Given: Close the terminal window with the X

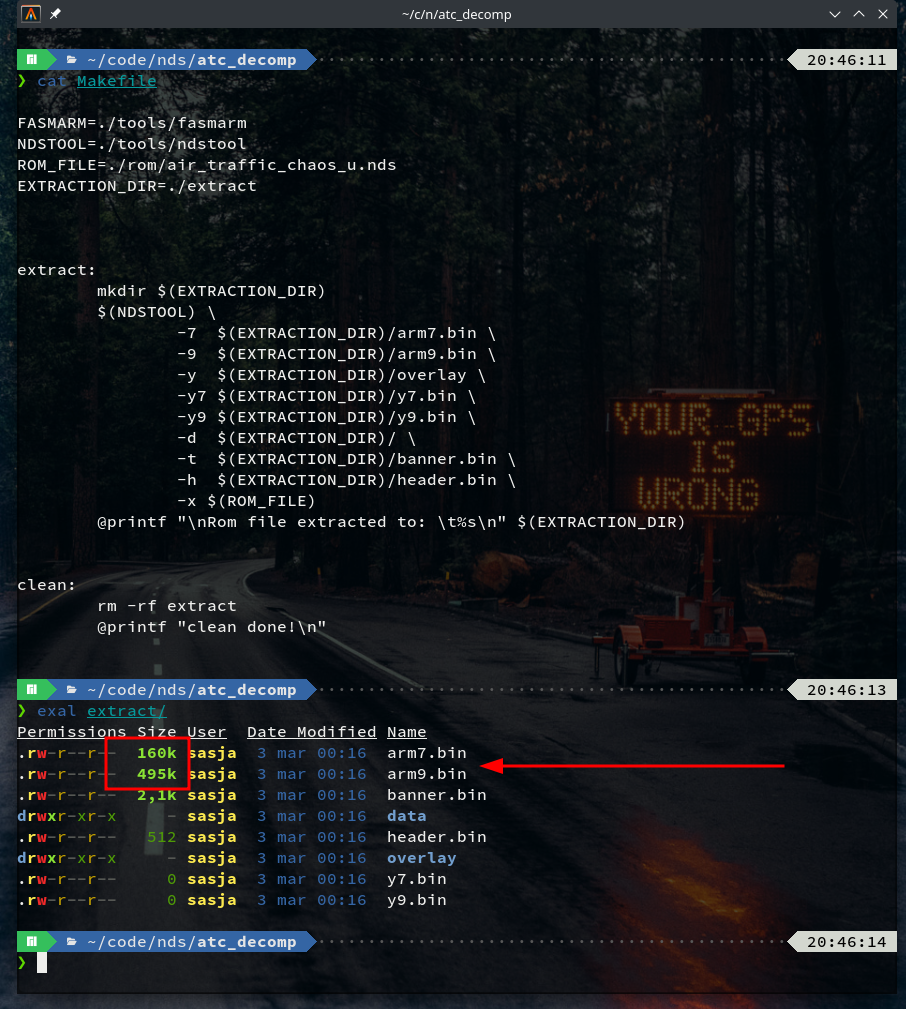Looking at the screenshot, I should (883, 14).
